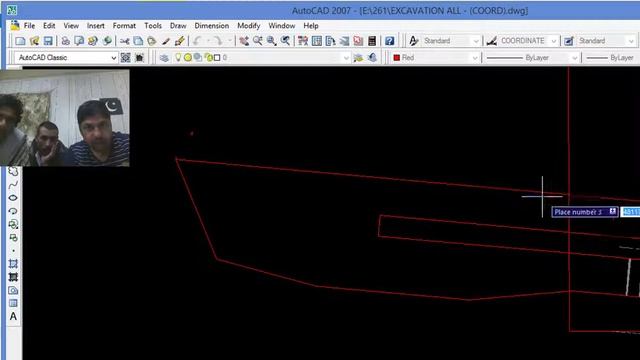Open the Properties palette icon
Screen dimensions: 640x360
click(303, 41)
